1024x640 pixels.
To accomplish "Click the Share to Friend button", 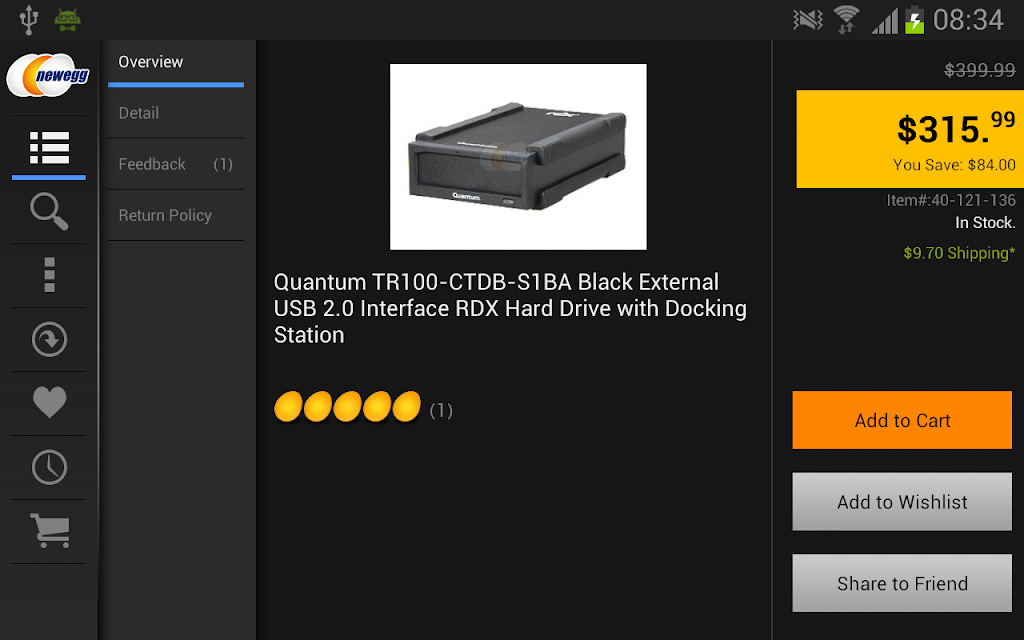I will 902,583.
